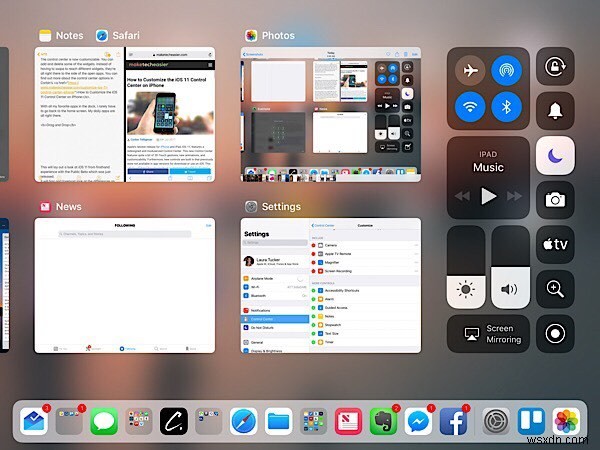Screen dimensions: 600x450
Task: Open Trello from the dock
Action: point(531,421)
